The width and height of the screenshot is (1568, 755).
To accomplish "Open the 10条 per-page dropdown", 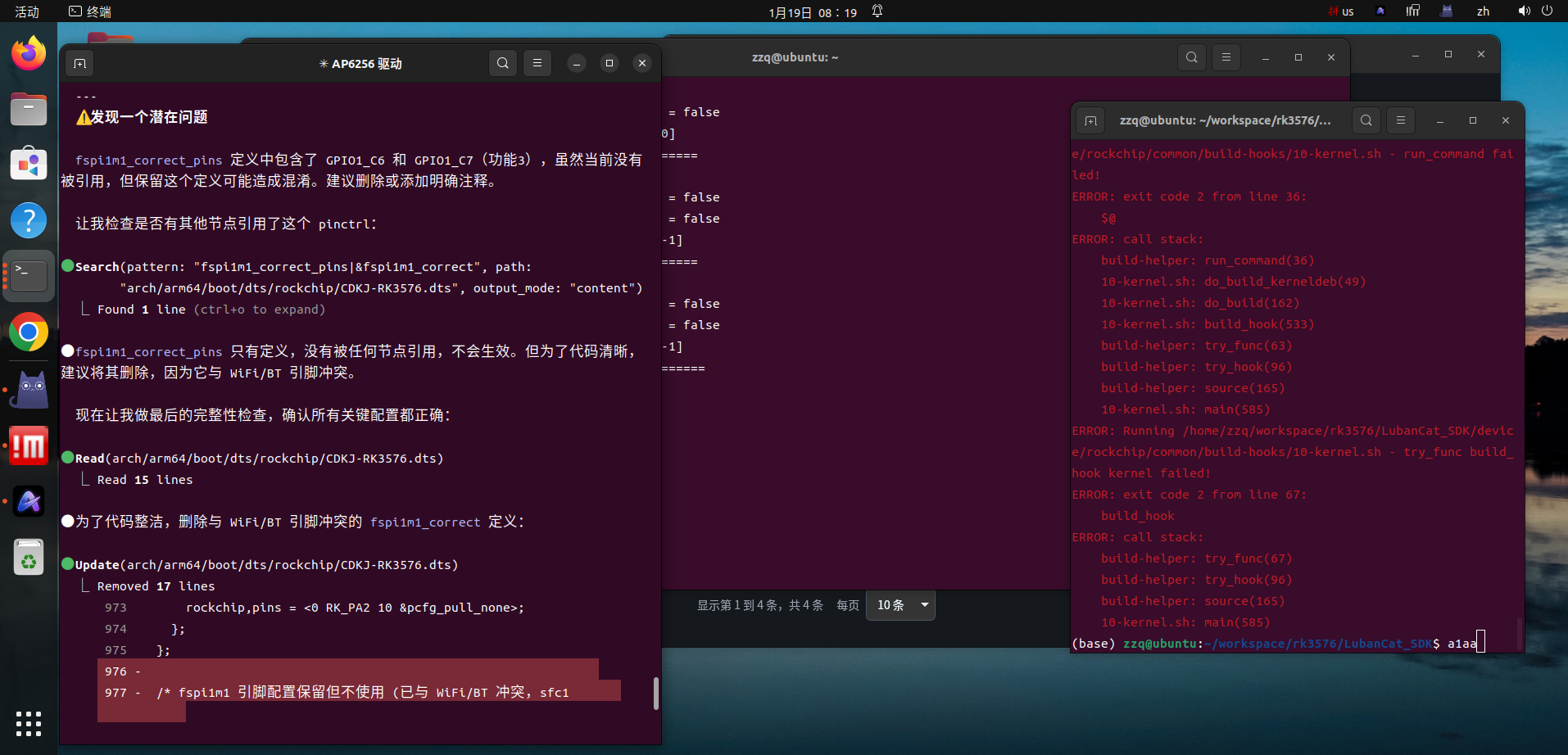I will pyautogui.click(x=900, y=605).
